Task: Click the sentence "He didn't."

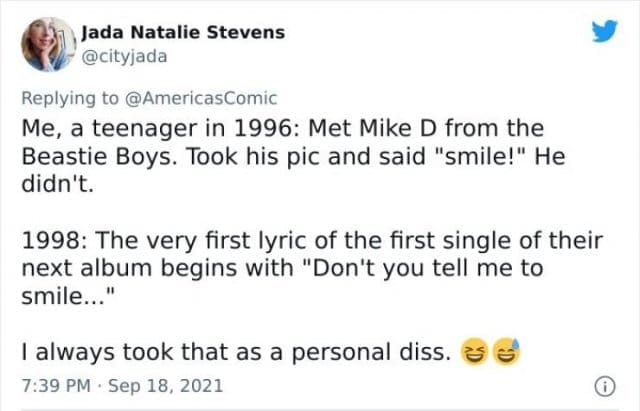Action: pos(300,172)
